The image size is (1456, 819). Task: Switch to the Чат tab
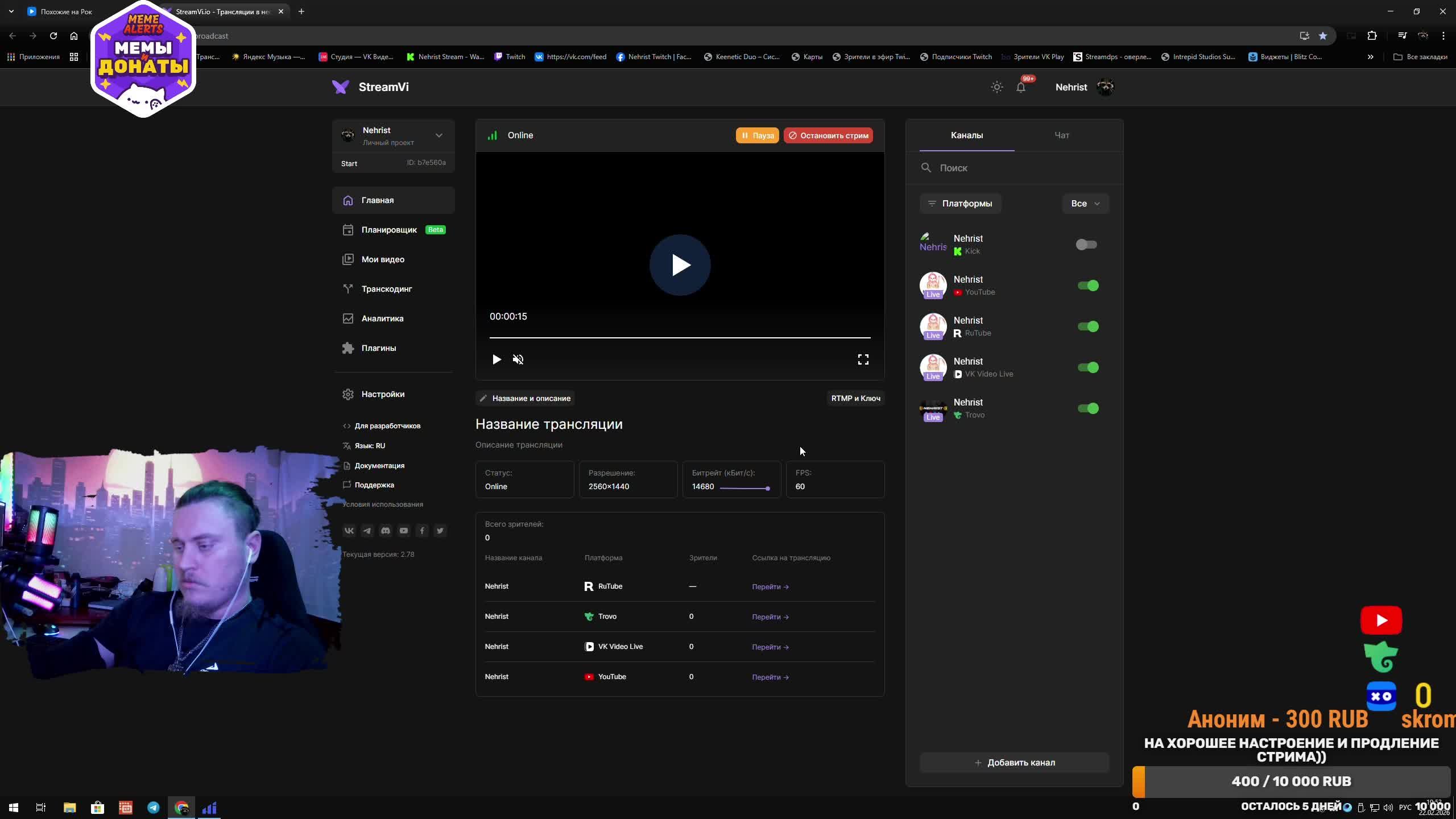tap(1061, 135)
